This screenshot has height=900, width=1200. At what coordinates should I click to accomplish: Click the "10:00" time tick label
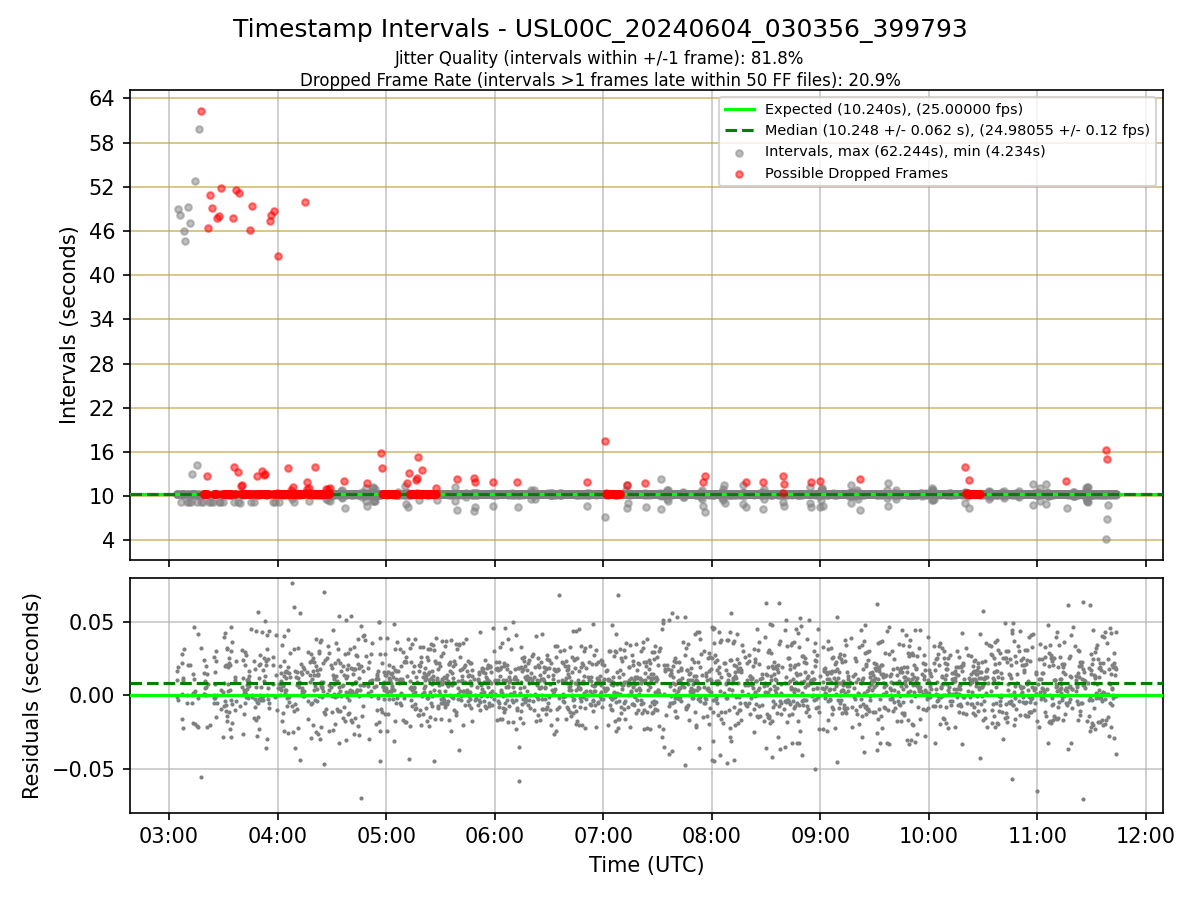tap(929, 833)
